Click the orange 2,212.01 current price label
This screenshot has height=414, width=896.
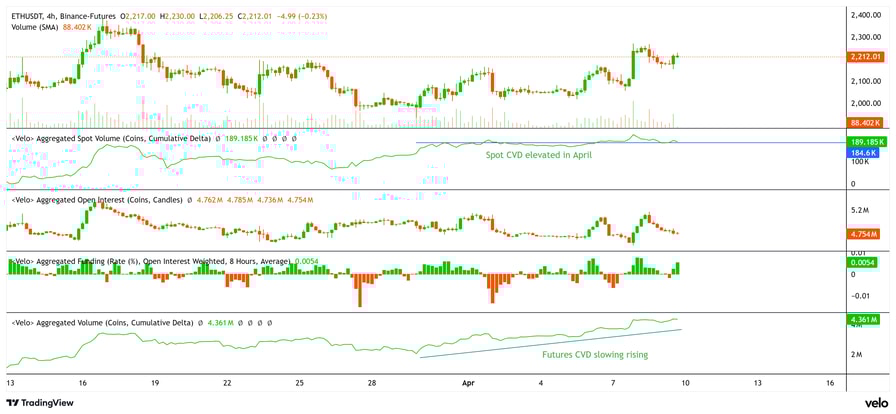[x=865, y=57]
